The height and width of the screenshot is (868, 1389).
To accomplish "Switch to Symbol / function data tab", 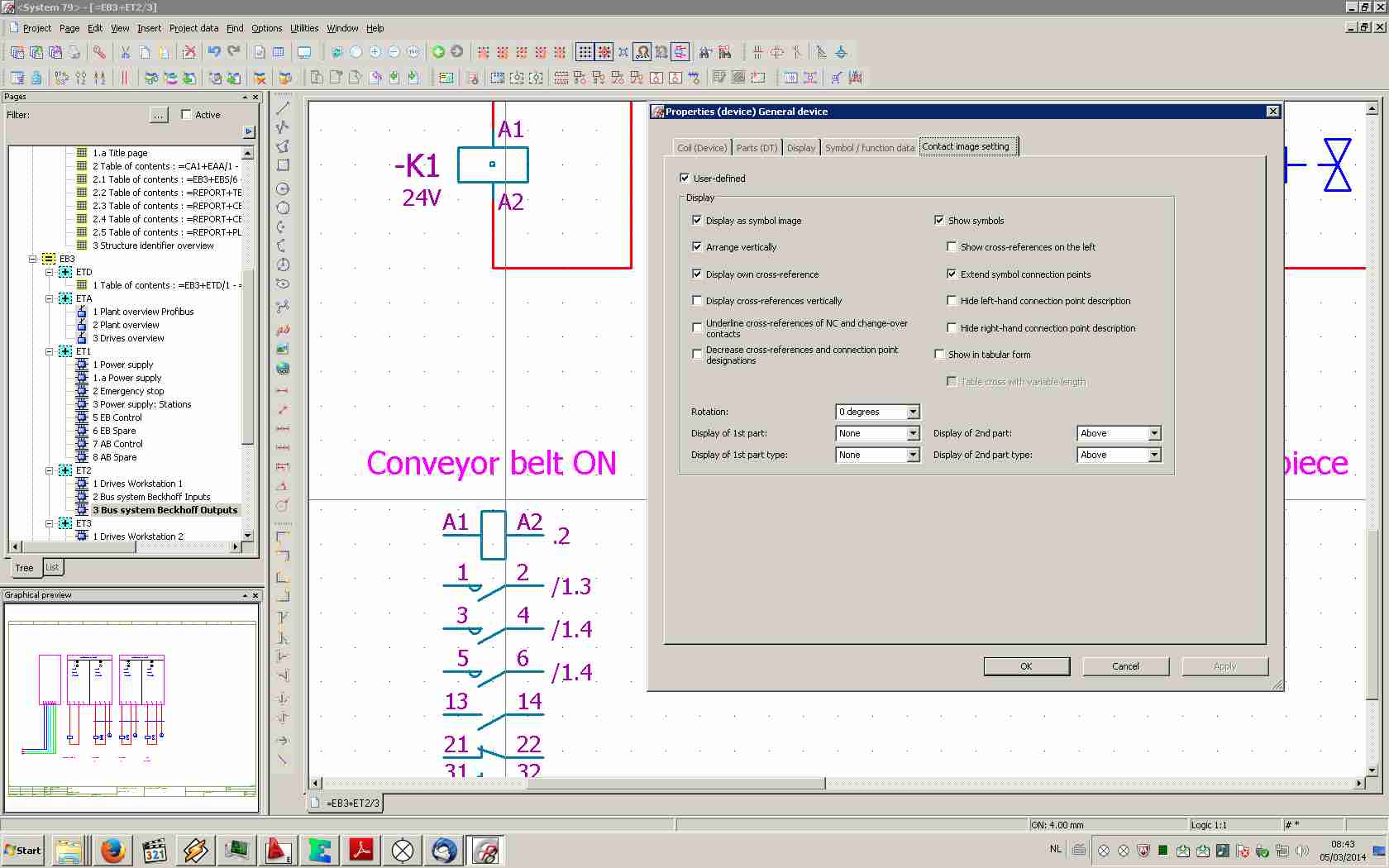I will pos(869,148).
